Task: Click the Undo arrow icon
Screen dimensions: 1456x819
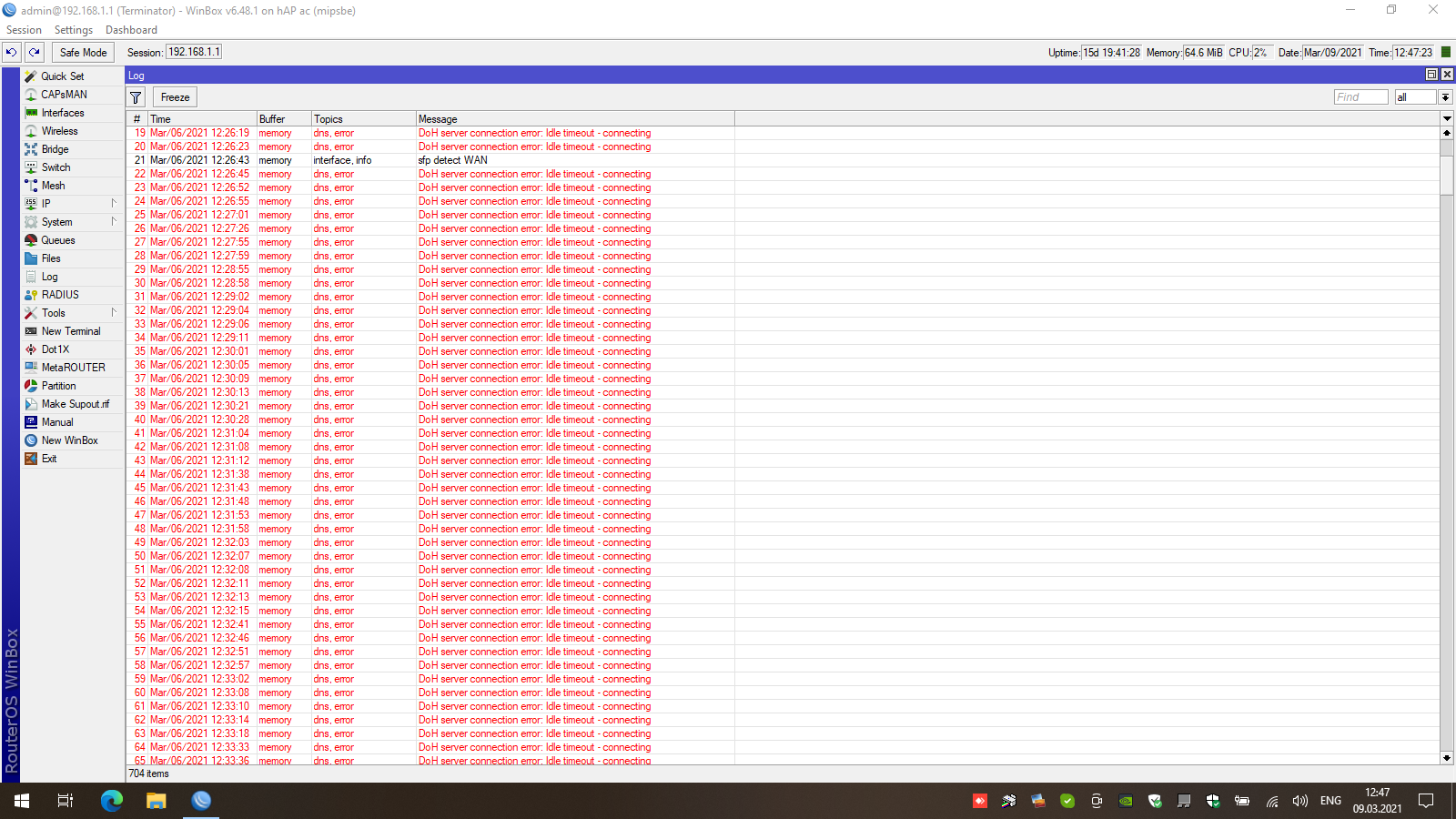Action: [x=12, y=53]
